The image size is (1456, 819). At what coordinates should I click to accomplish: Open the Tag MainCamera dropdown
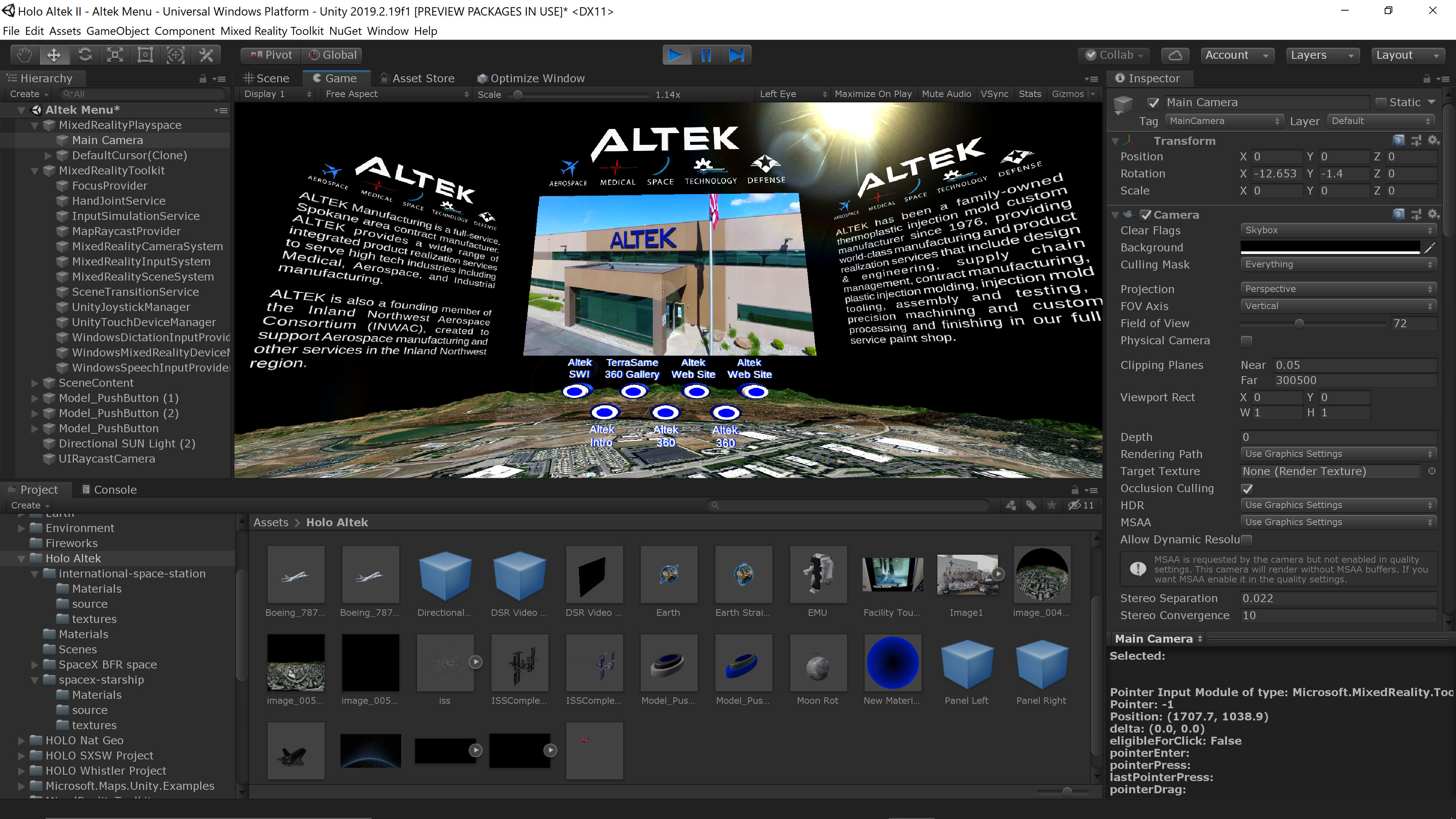pos(1224,121)
